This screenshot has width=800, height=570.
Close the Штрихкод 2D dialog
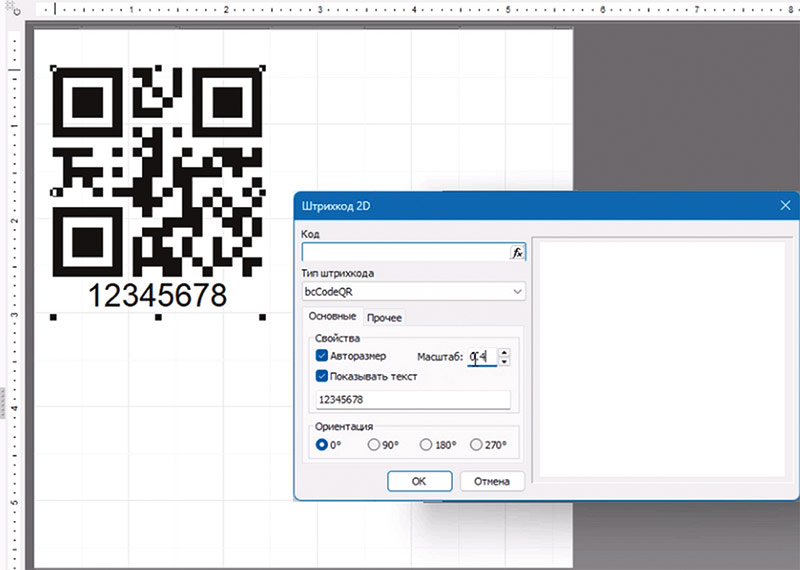click(x=785, y=205)
